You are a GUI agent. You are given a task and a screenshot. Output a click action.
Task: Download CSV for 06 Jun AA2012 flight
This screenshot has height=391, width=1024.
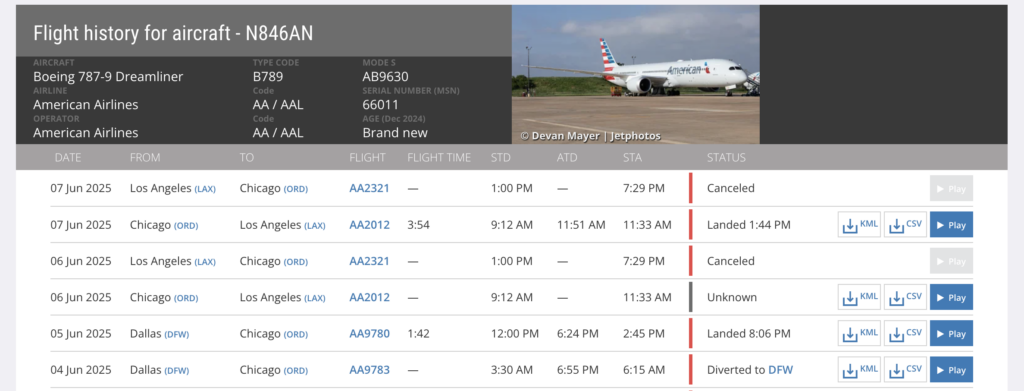point(905,297)
